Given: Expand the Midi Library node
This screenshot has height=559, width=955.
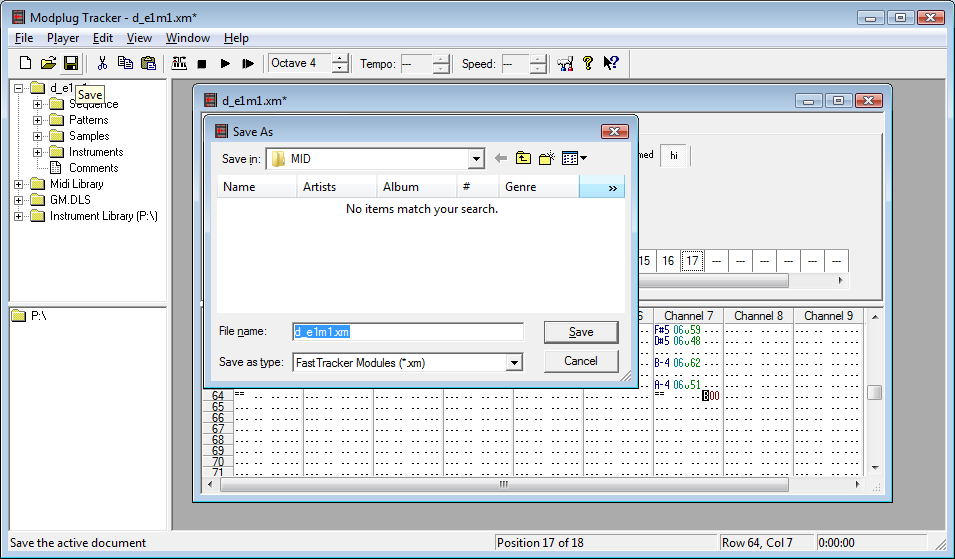Looking at the screenshot, I should [x=19, y=184].
